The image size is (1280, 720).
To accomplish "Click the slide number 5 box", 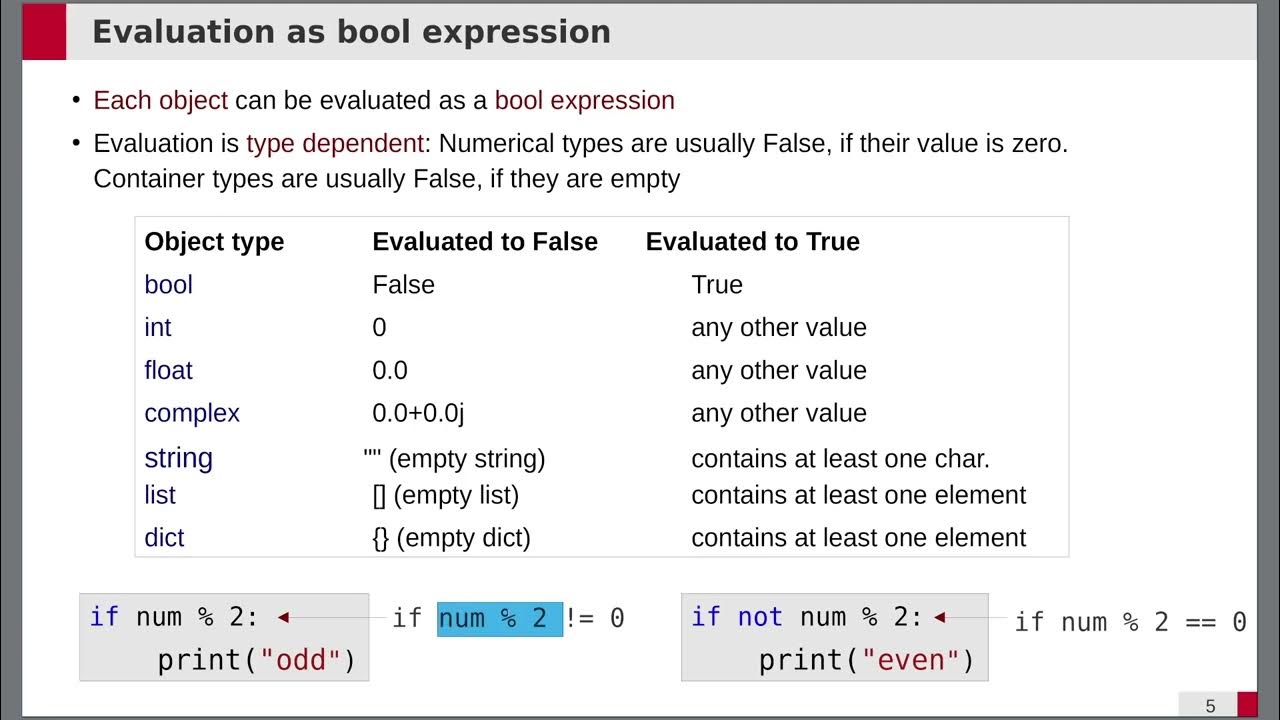I will click(1209, 705).
